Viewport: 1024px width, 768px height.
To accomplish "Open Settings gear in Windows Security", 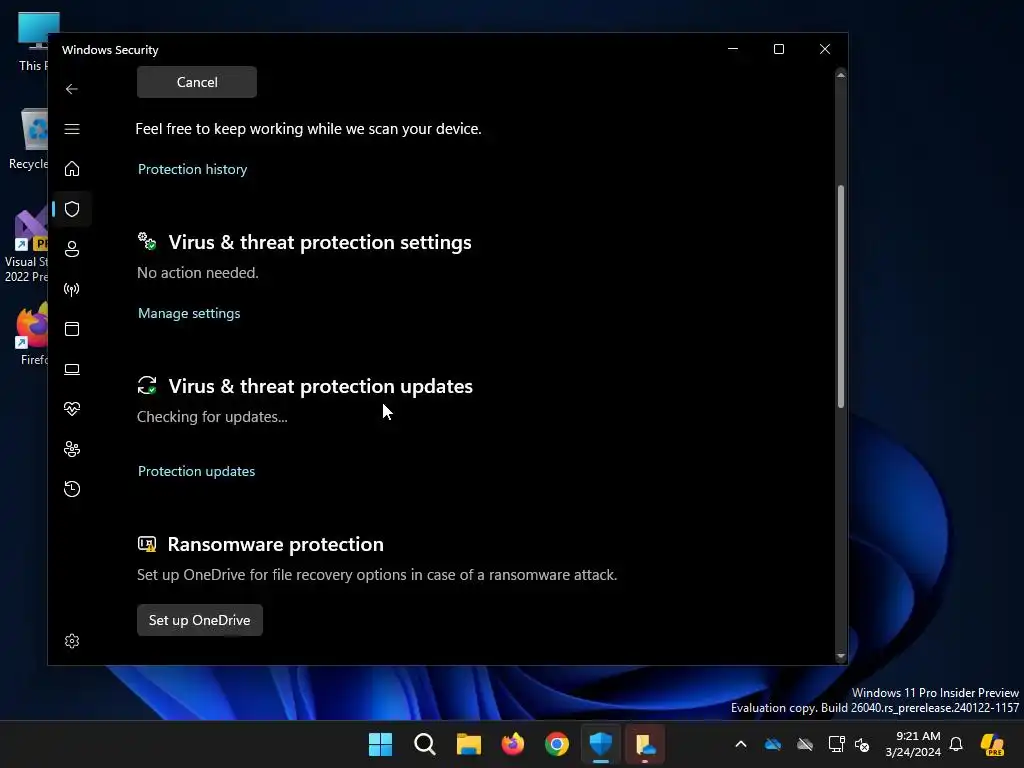I will tap(72, 641).
